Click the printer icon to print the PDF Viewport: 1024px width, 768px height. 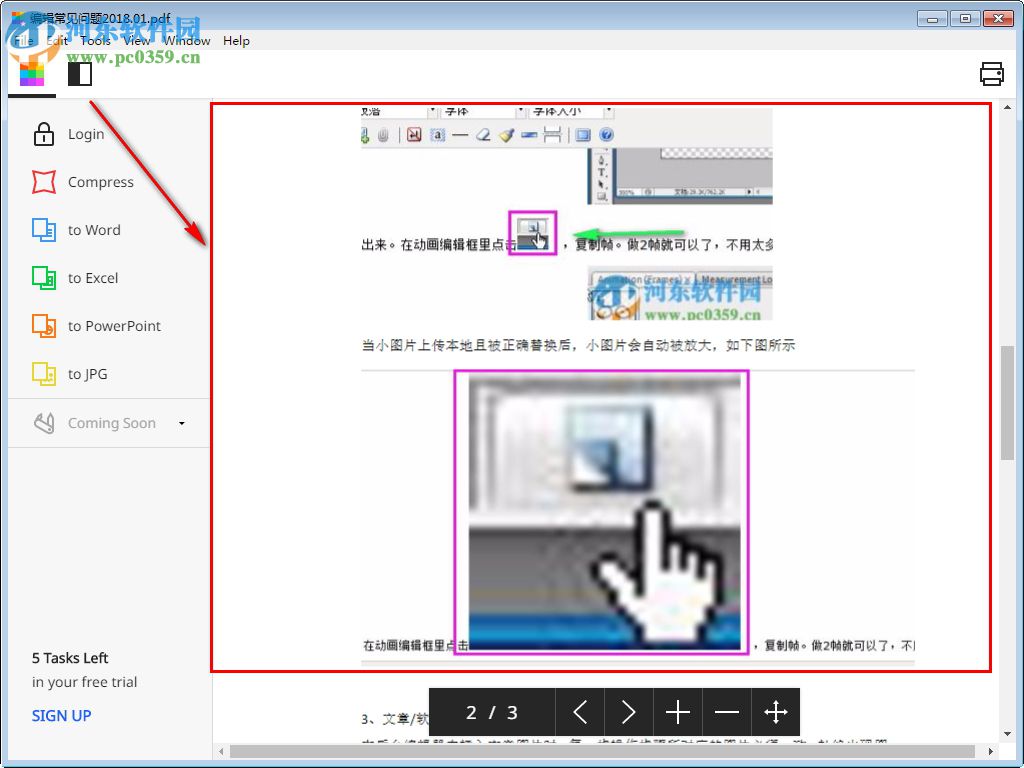(x=991, y=74)
